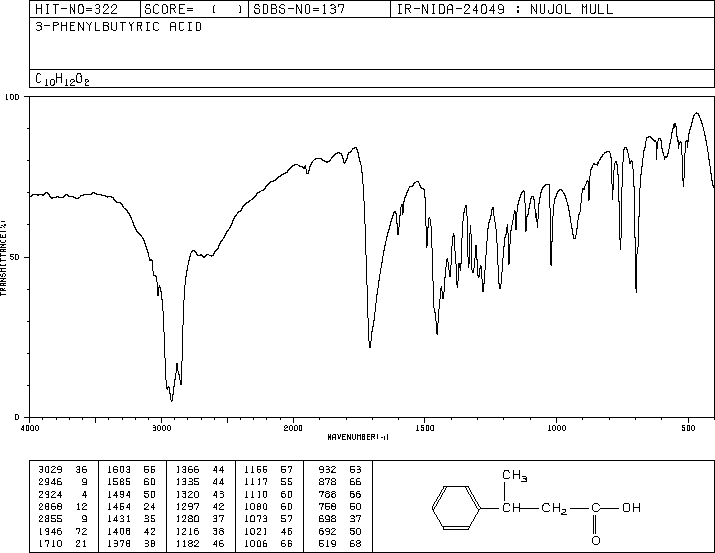Click the 1500 x-axis tick label
715x553 pixels.
[425, 428]
